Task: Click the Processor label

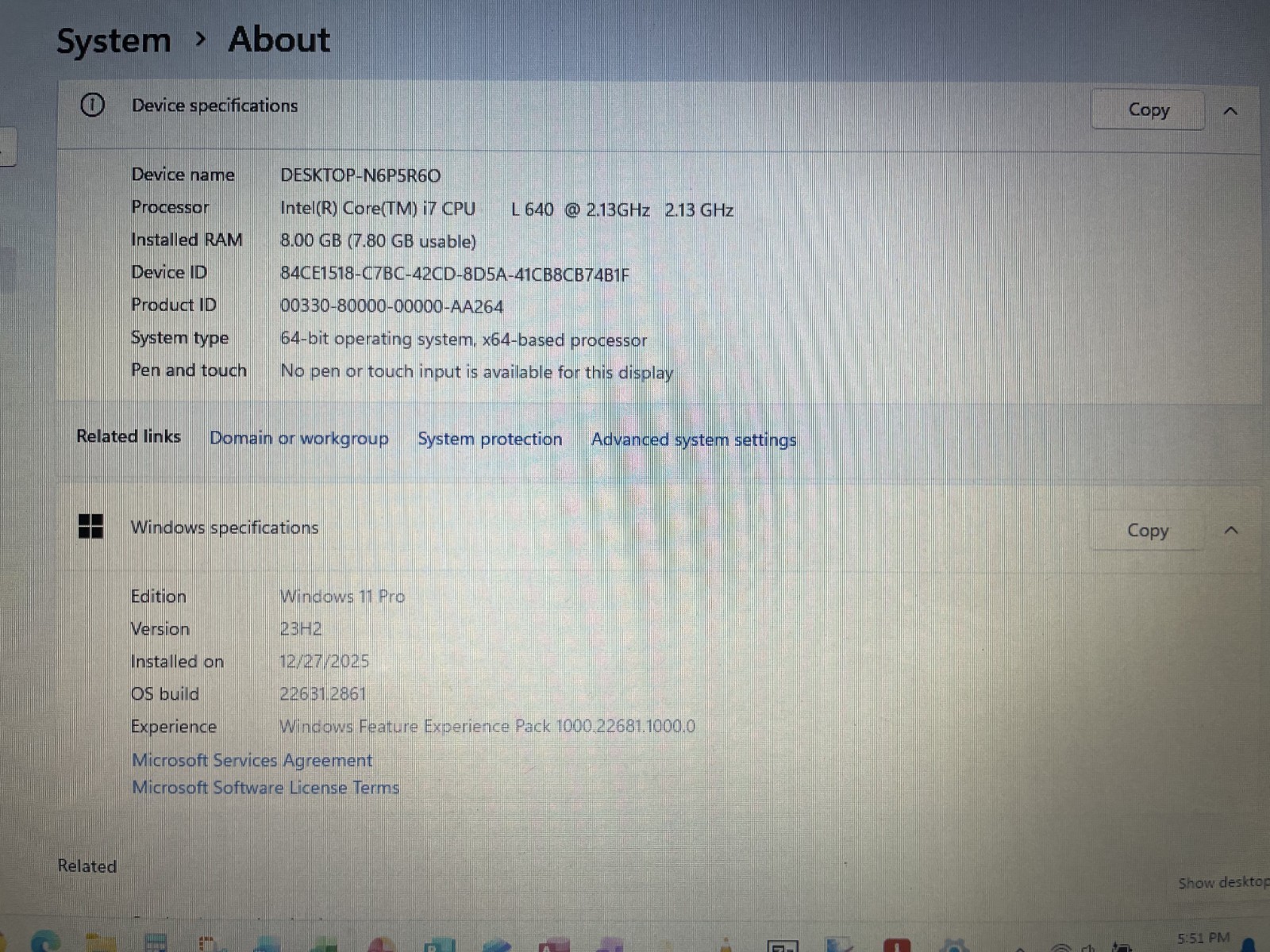Action: coord(170,207)
